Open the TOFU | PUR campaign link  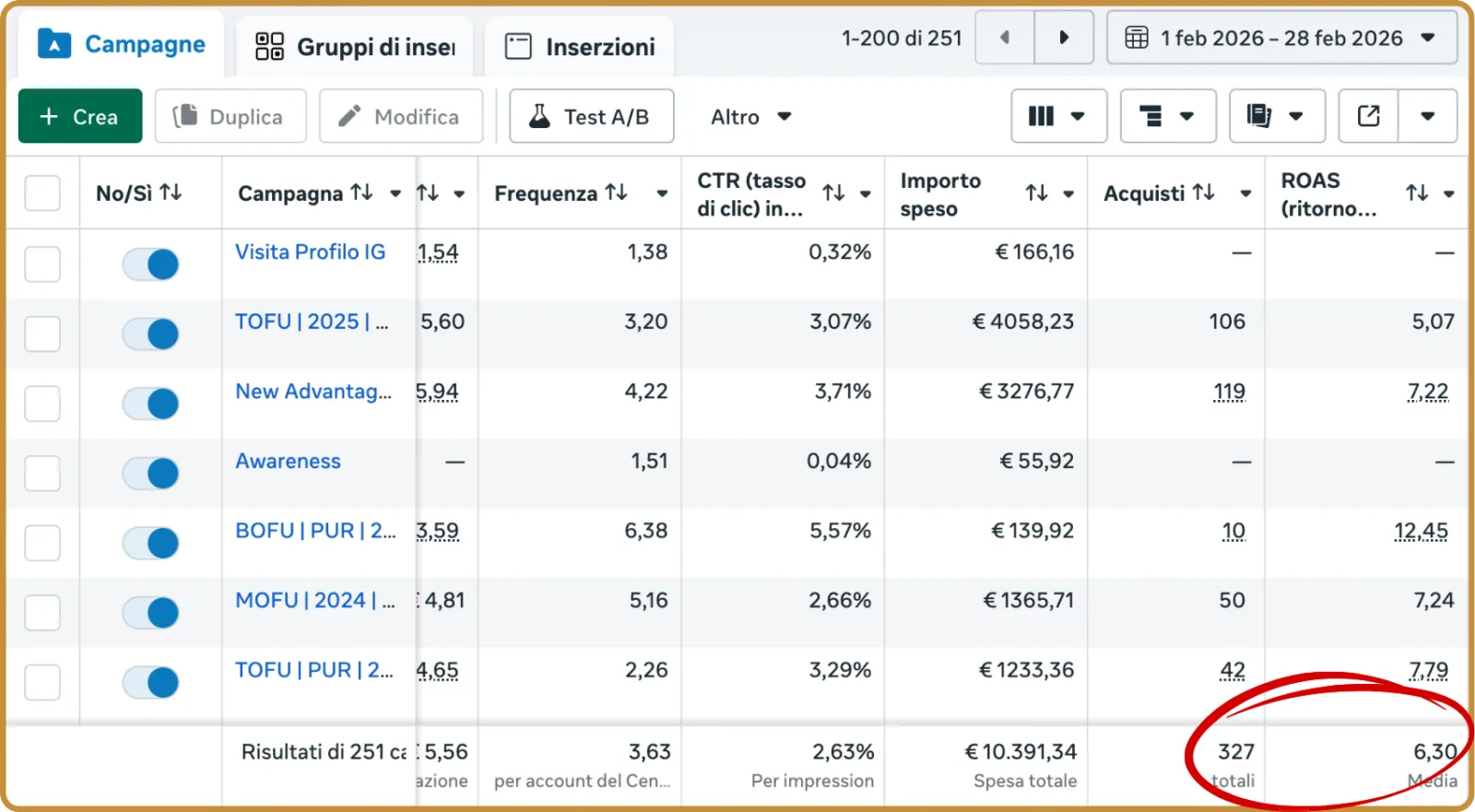coord(314,670)
